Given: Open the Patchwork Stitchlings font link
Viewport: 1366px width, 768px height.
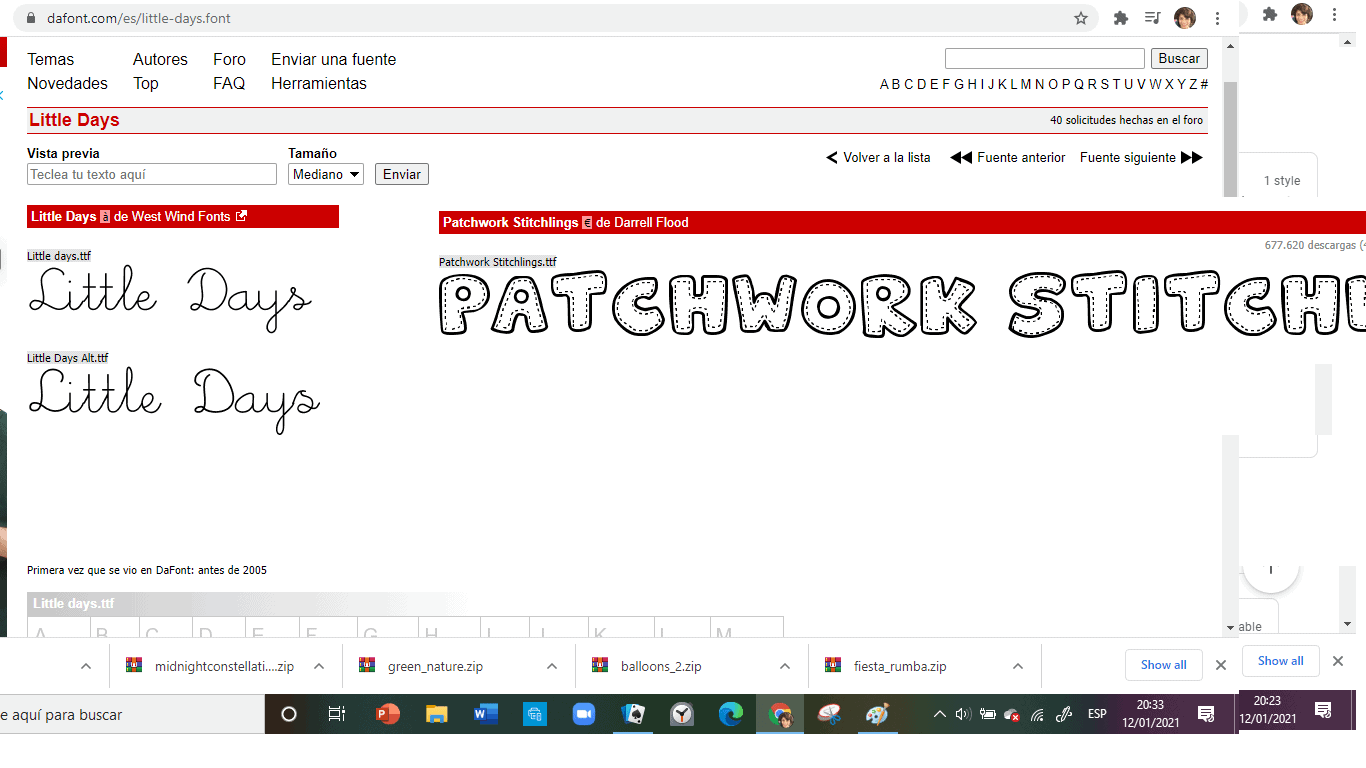Looking at the screenshot, I should 510,223.
